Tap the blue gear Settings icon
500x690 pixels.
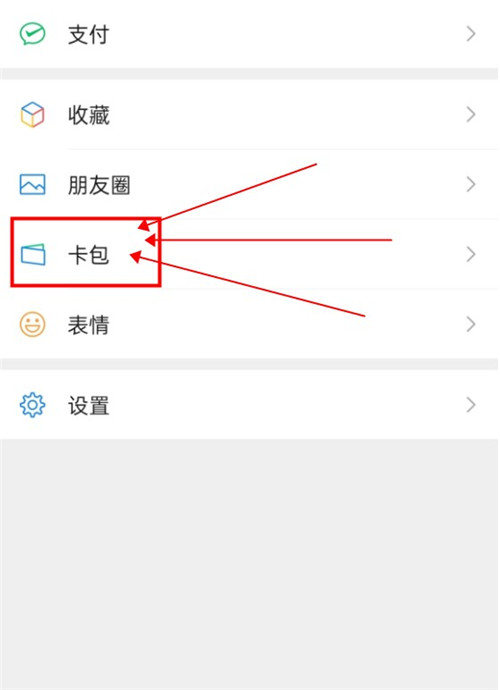pyautogui.click(x=32, y=405)
